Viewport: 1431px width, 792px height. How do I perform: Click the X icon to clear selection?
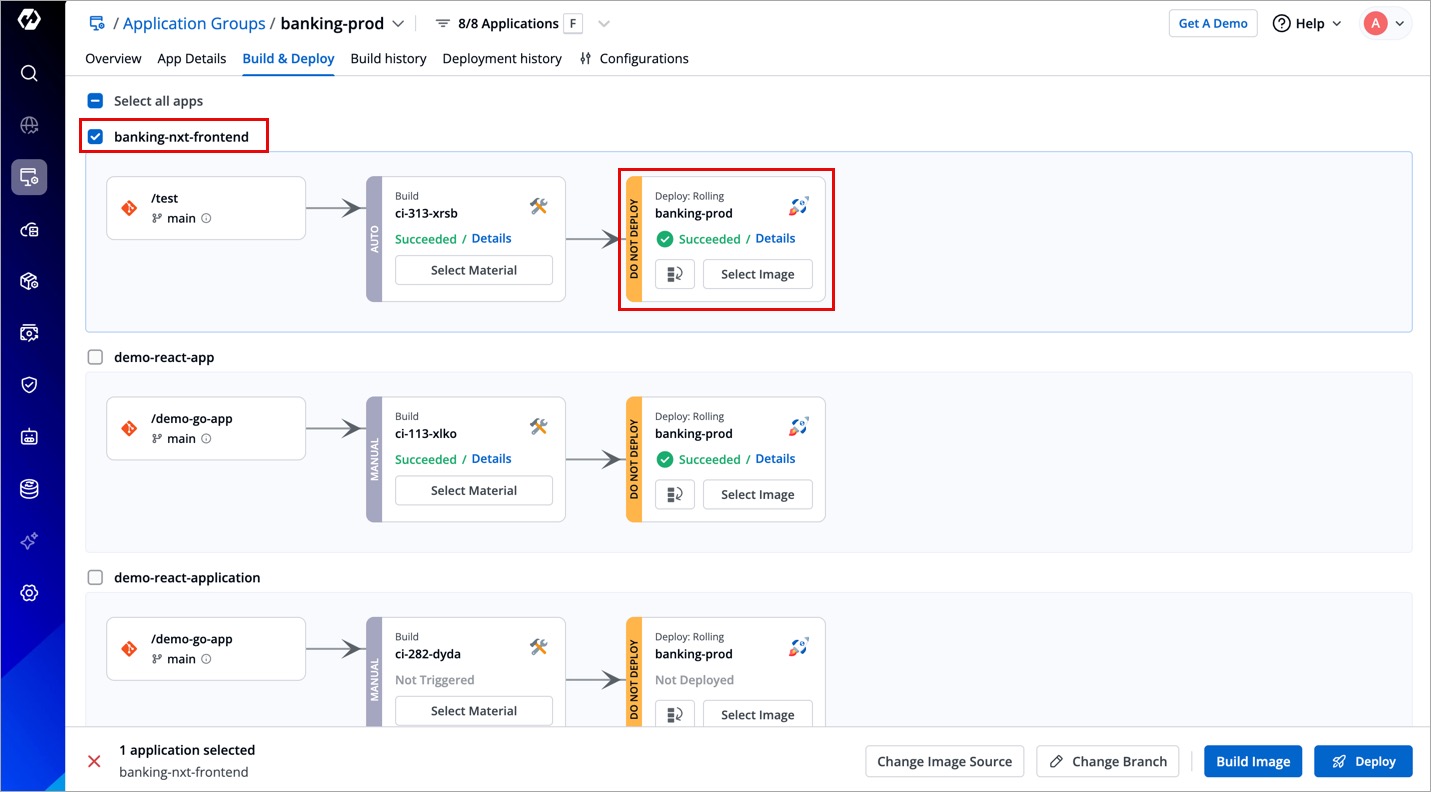tap(94, 761)
